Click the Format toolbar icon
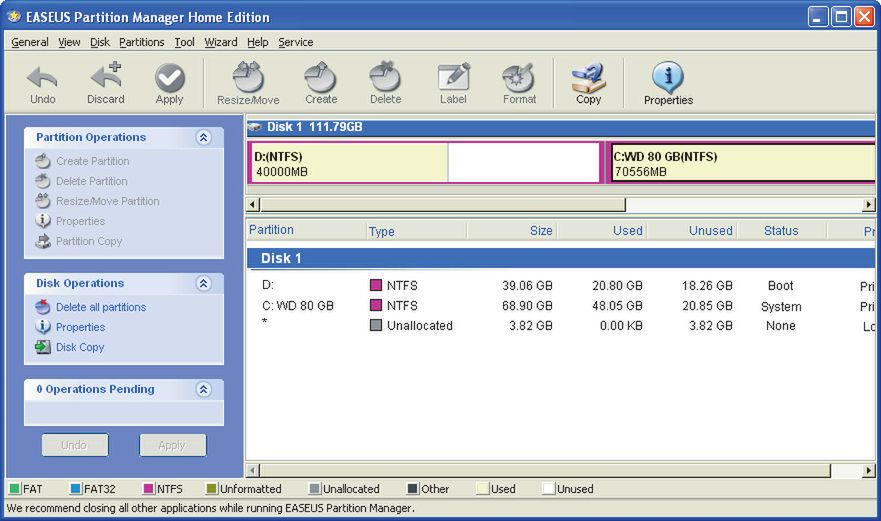The image size is (881, 521). click(519, 77)
